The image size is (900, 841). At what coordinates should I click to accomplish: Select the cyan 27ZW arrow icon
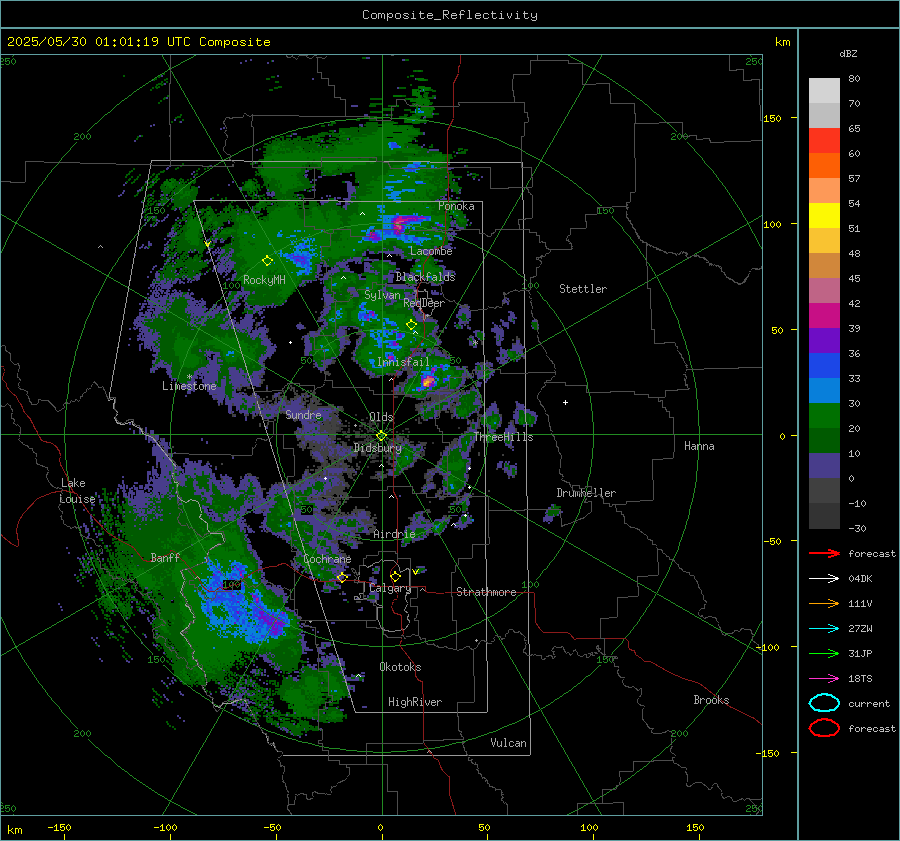[824, 629]
